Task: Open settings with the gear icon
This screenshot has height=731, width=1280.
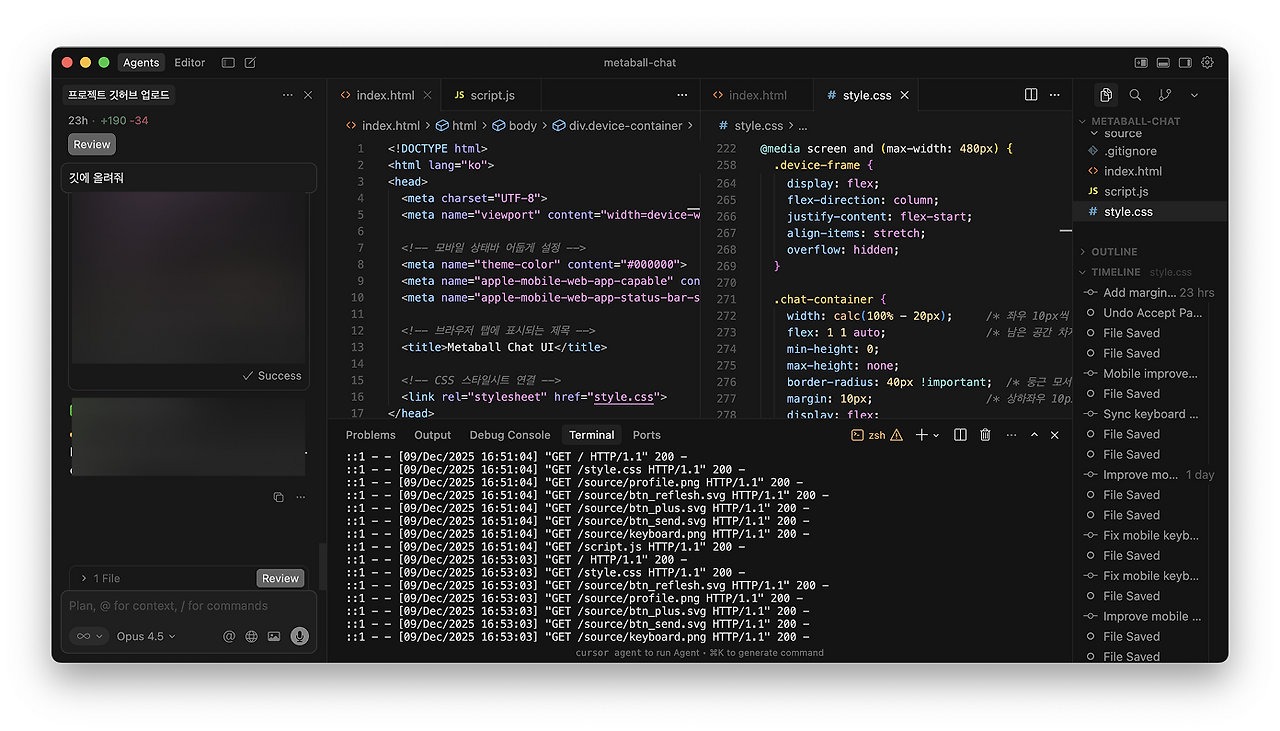Action: tap(1207, 62)
